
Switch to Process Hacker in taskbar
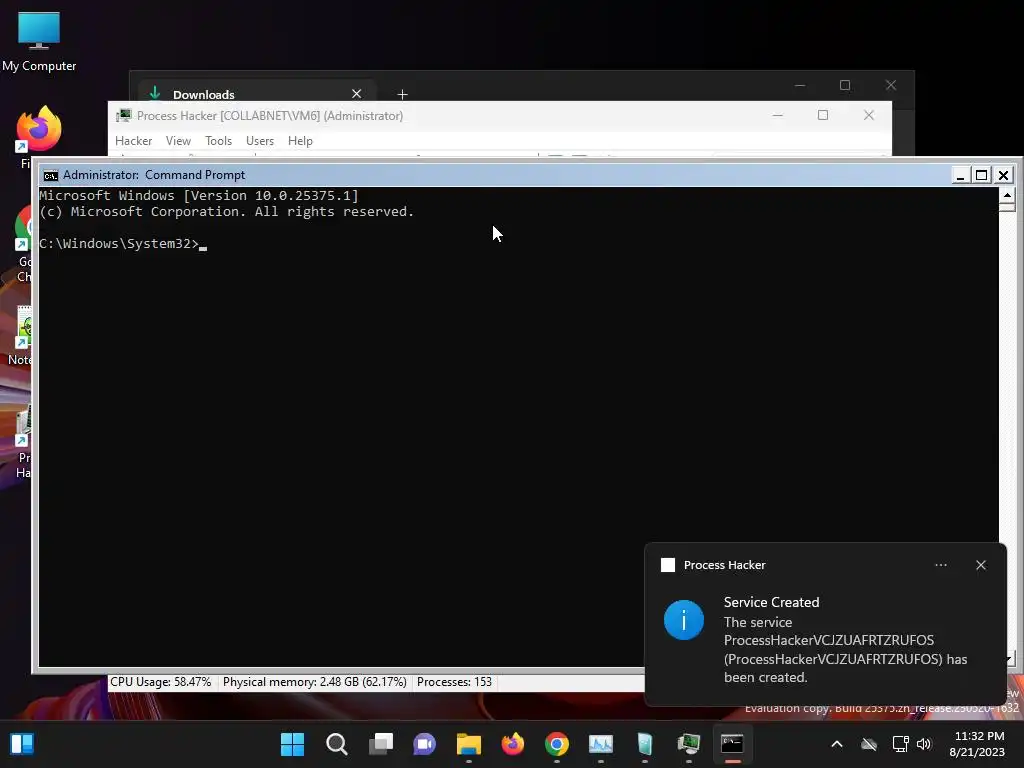[x=689, y=744]
